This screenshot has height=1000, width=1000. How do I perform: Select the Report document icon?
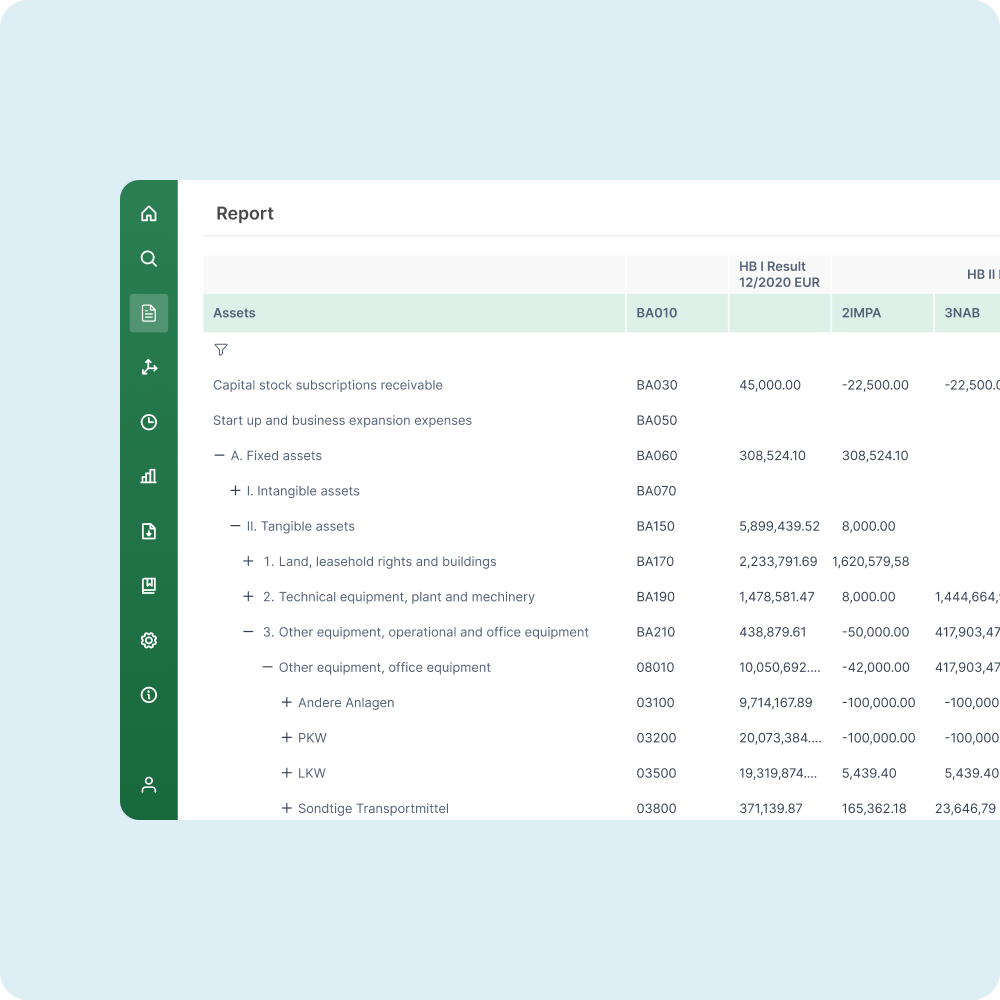coord(149,313)
